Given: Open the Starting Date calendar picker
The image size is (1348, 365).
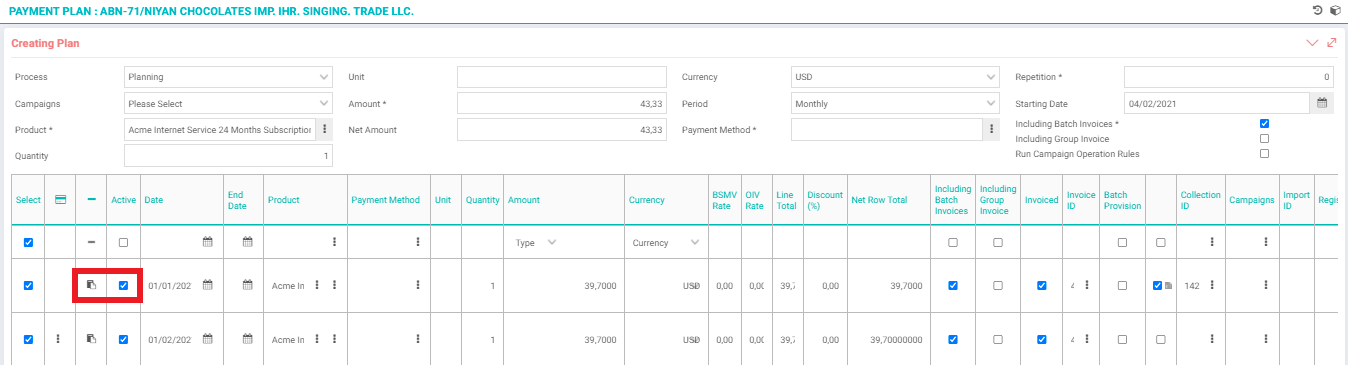Looking at the screenshot, I should point(1321,103).
